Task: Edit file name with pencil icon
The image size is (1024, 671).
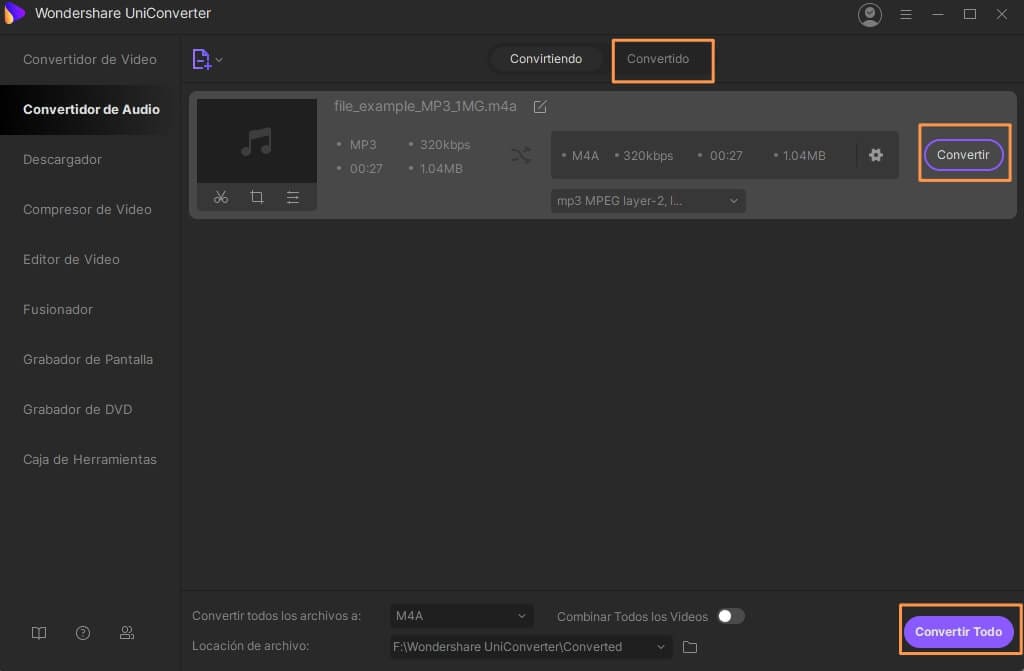Action: coord(540,106)
